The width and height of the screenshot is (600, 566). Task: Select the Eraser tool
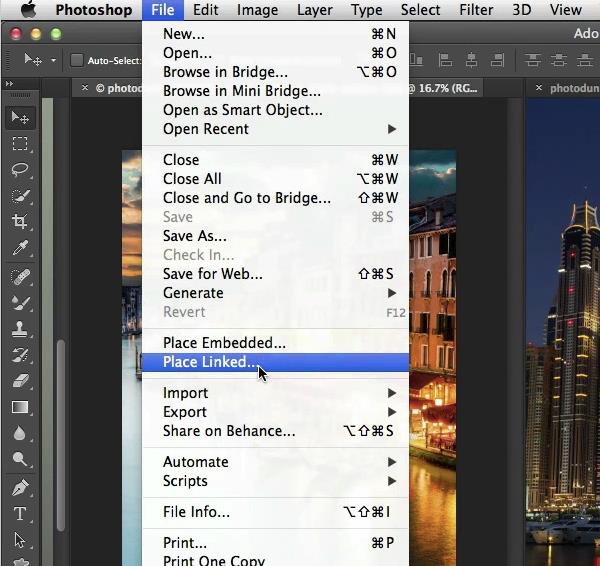[x=19, y=381]
